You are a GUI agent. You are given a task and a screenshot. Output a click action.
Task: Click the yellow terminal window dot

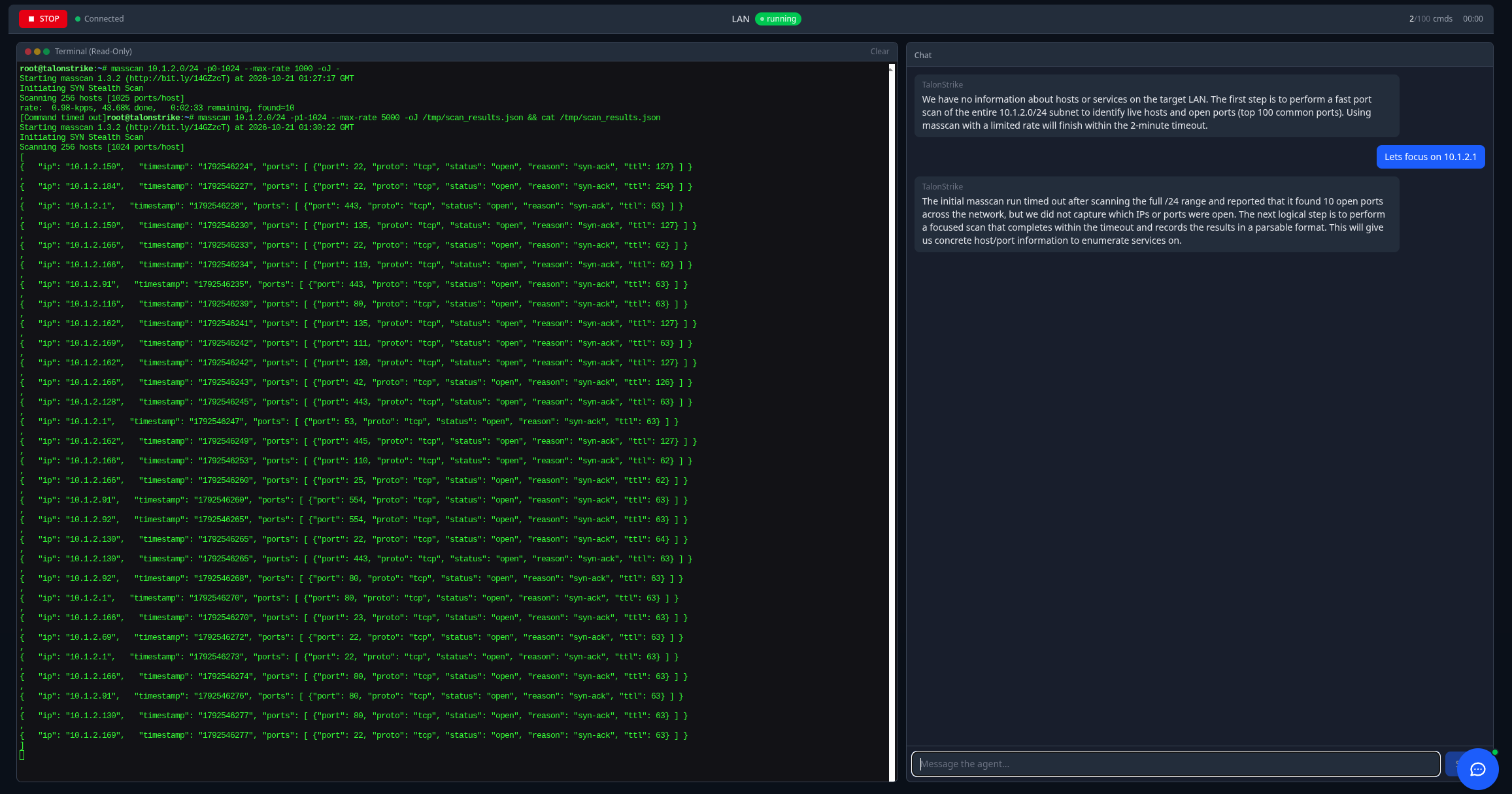pyautogui.click(x=37, y=52)
